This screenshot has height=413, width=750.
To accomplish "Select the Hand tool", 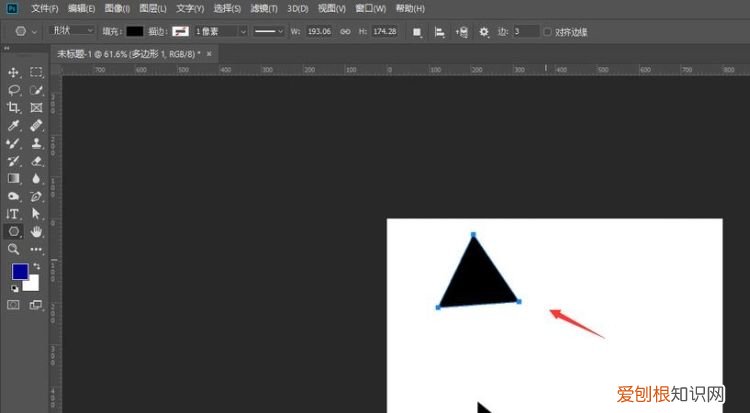I will coord(37,231).
